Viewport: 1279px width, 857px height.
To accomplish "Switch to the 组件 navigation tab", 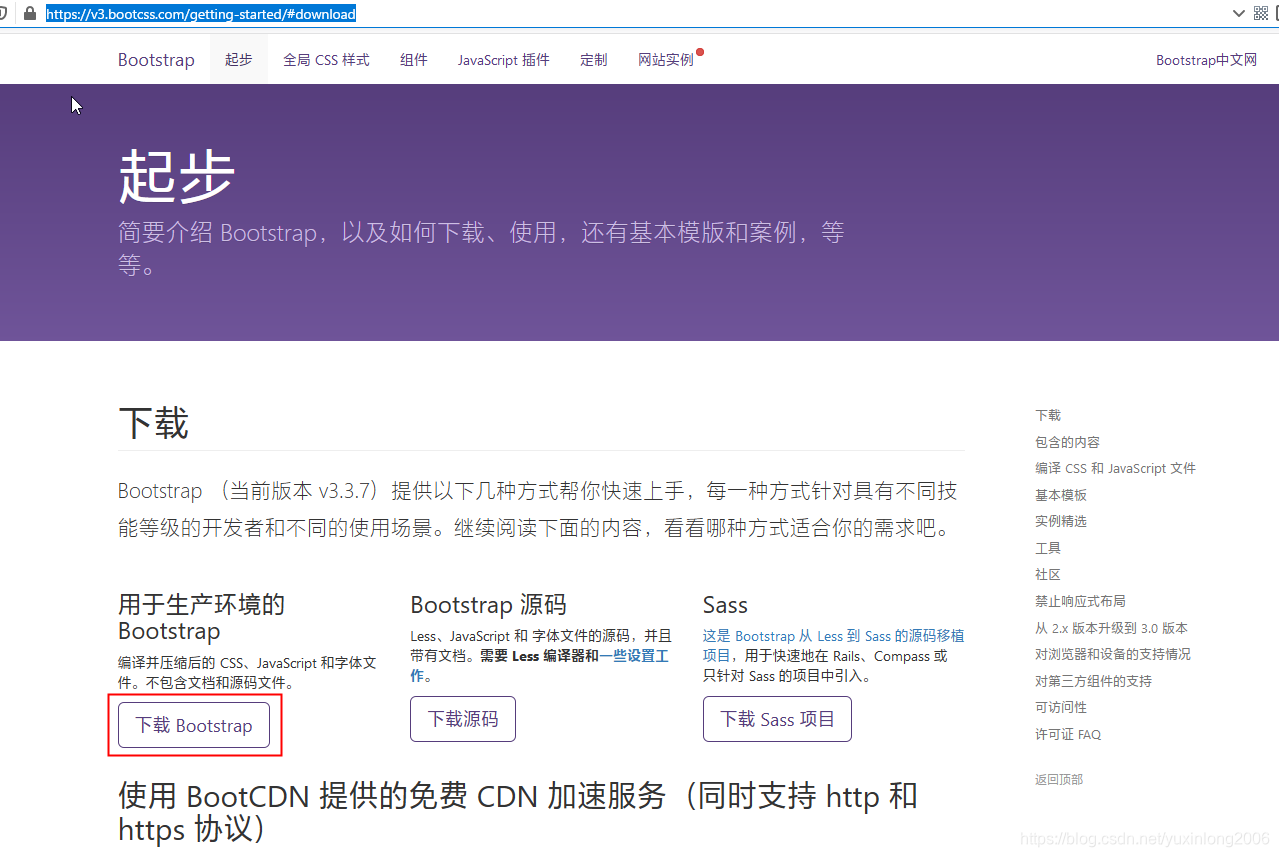I will 413,59.
